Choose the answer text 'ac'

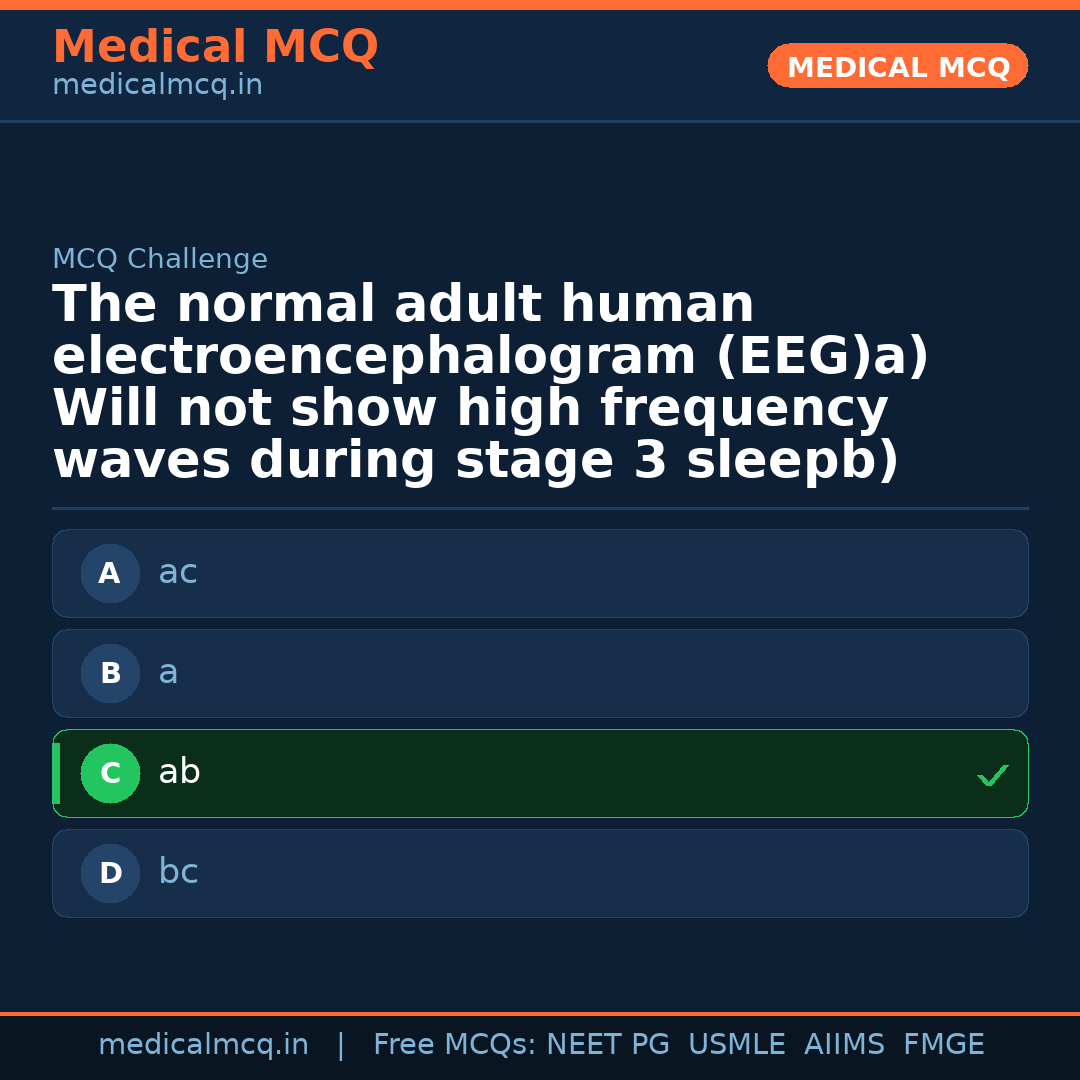[x=178, y=573]
